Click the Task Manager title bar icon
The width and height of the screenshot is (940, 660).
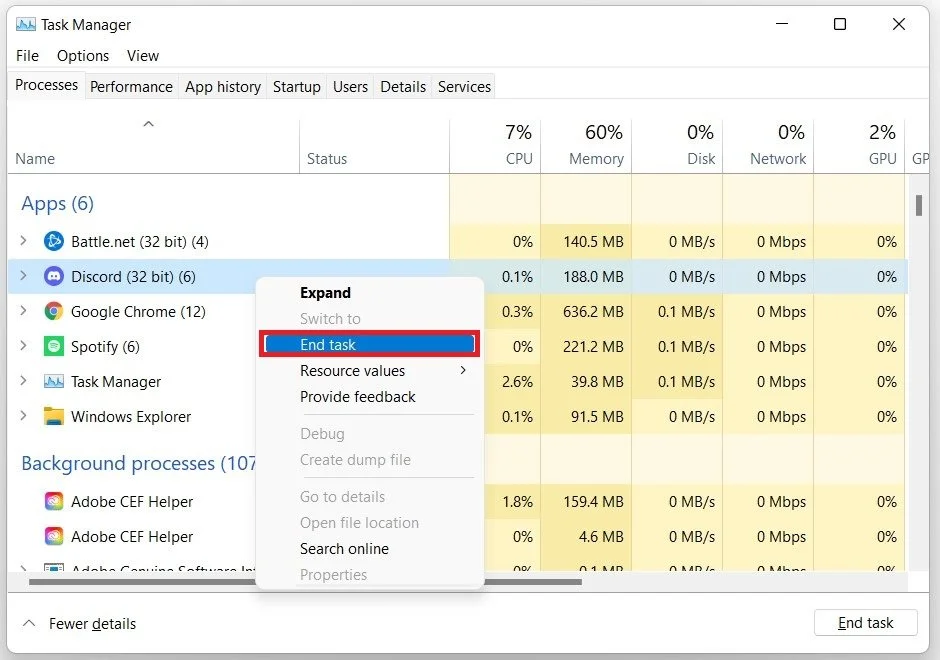point(26,25)
